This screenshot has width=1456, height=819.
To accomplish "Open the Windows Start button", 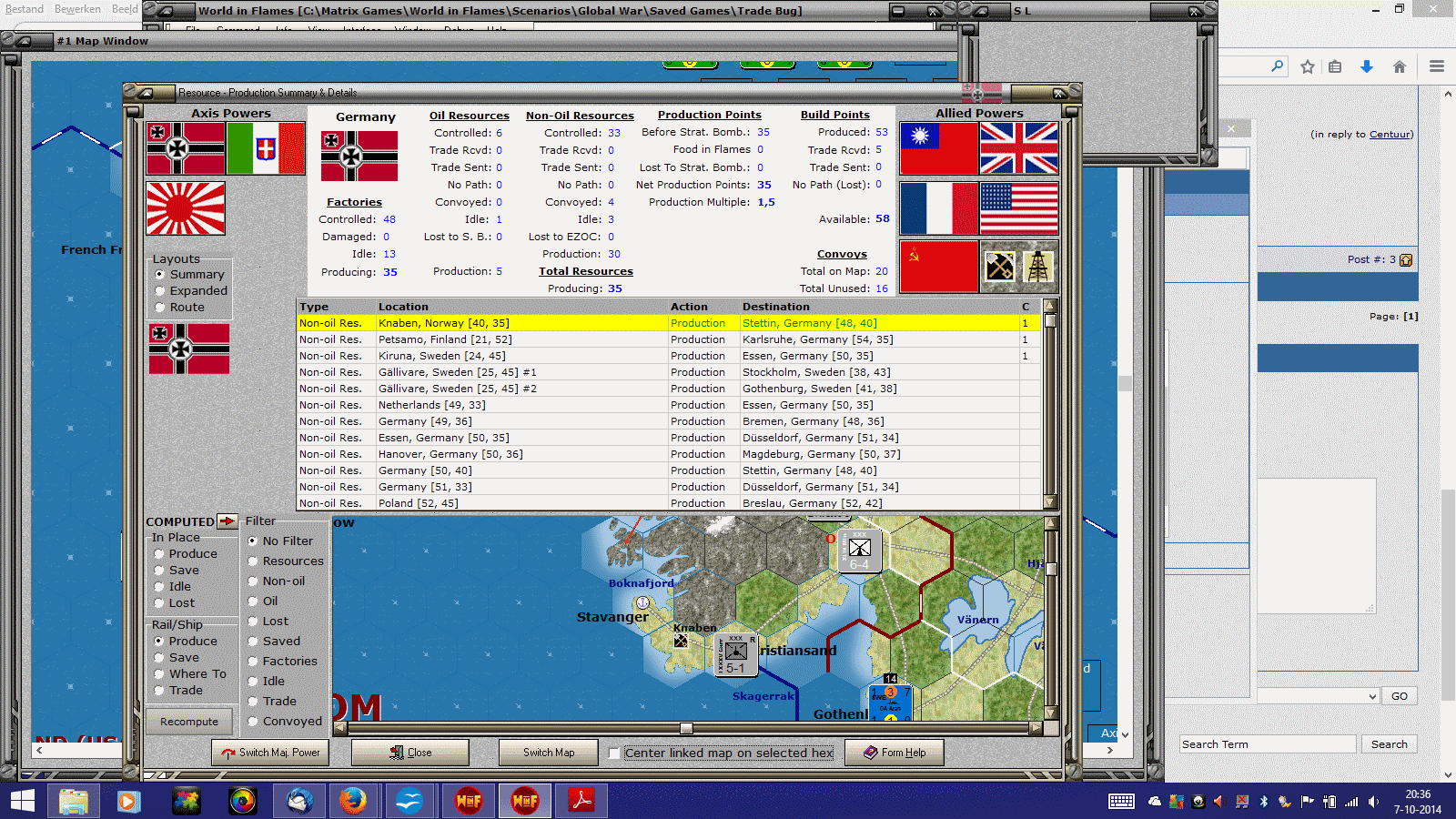I will (x=22, y=801).
